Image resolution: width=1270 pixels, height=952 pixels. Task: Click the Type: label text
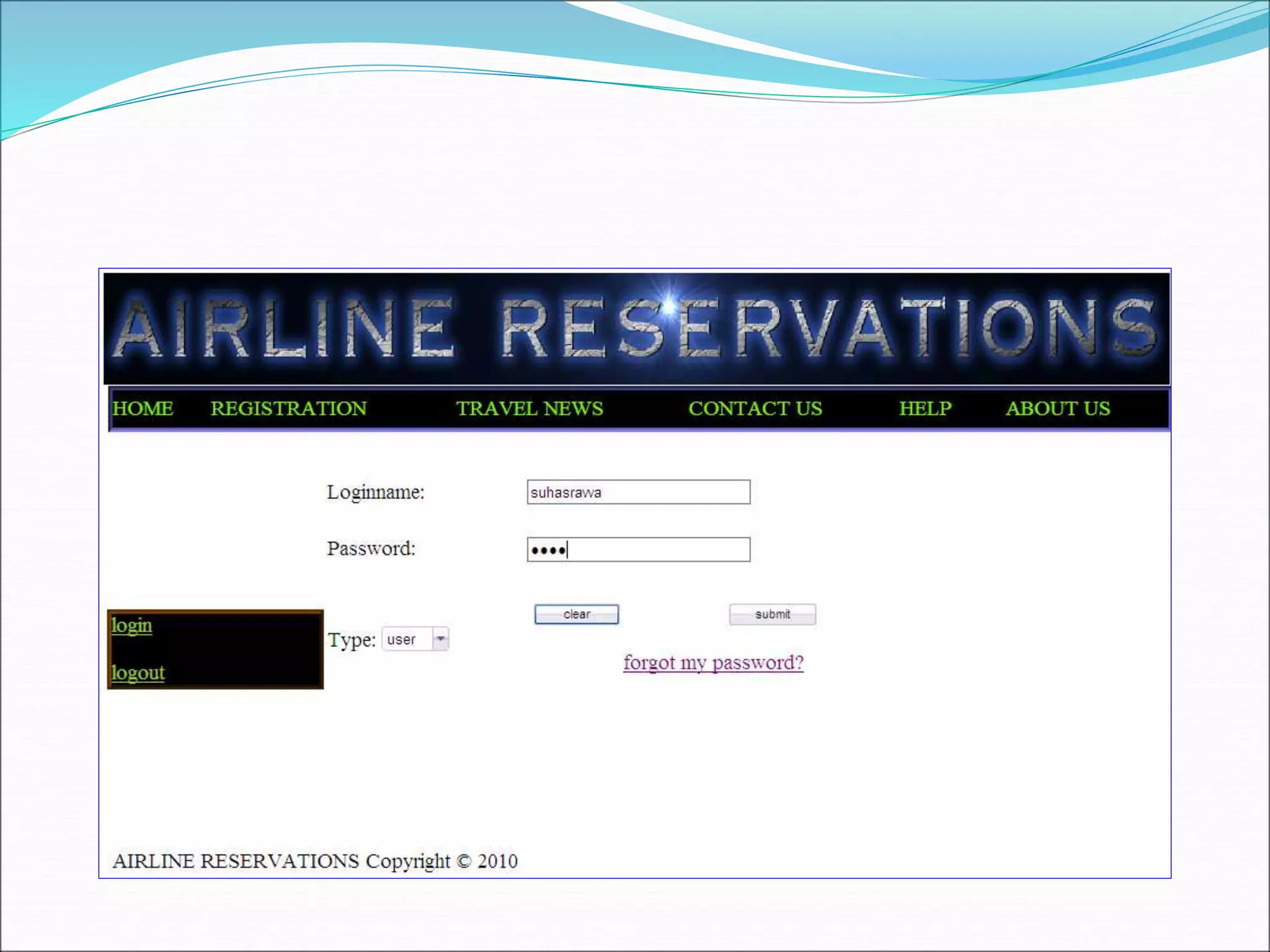(x=352, y=640)
